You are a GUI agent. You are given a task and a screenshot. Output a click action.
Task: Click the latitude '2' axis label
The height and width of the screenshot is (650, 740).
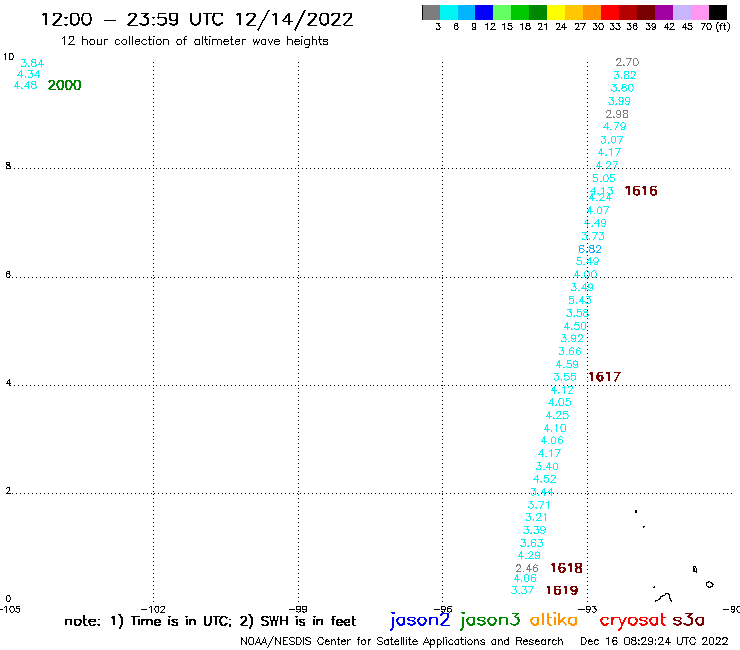point(8,491)
